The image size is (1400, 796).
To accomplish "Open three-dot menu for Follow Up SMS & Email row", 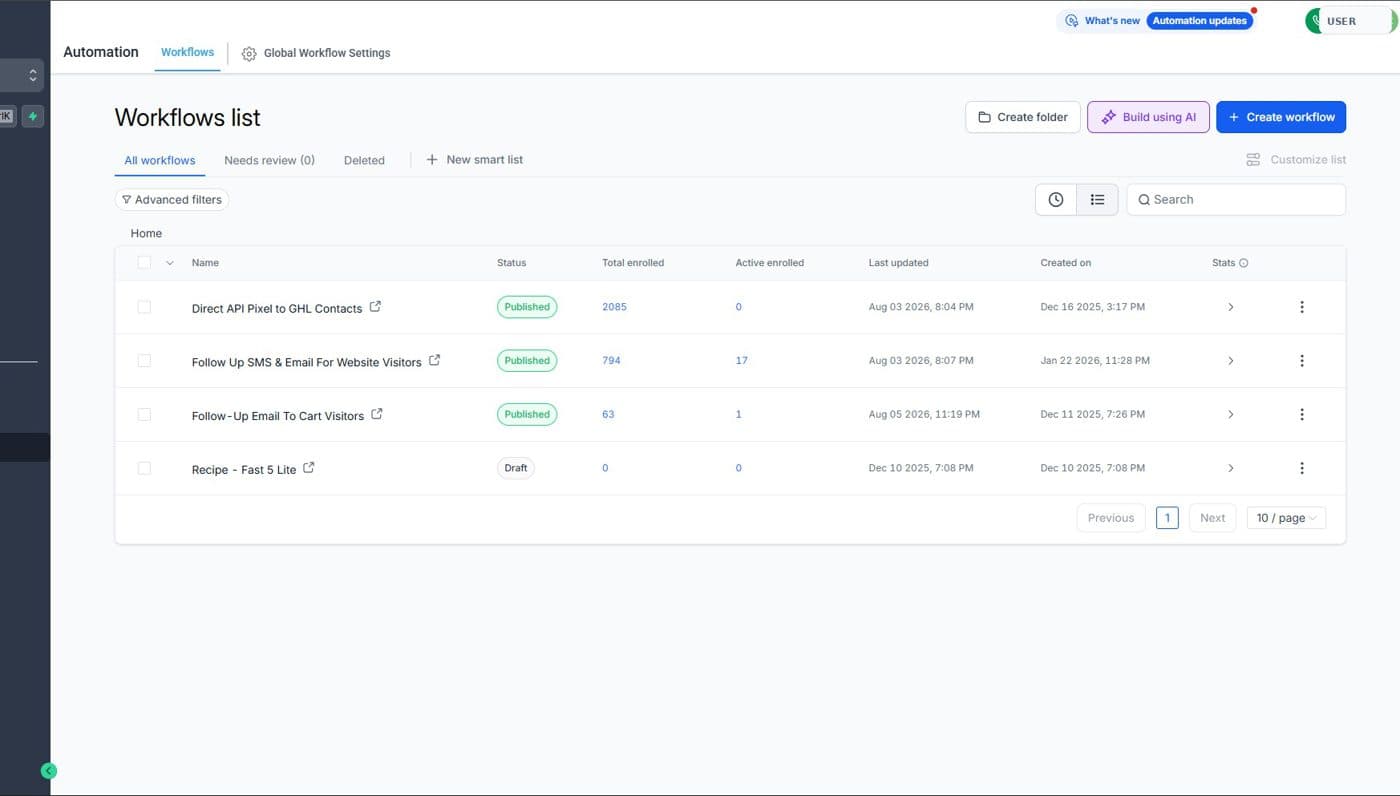I will [1301, 360].
